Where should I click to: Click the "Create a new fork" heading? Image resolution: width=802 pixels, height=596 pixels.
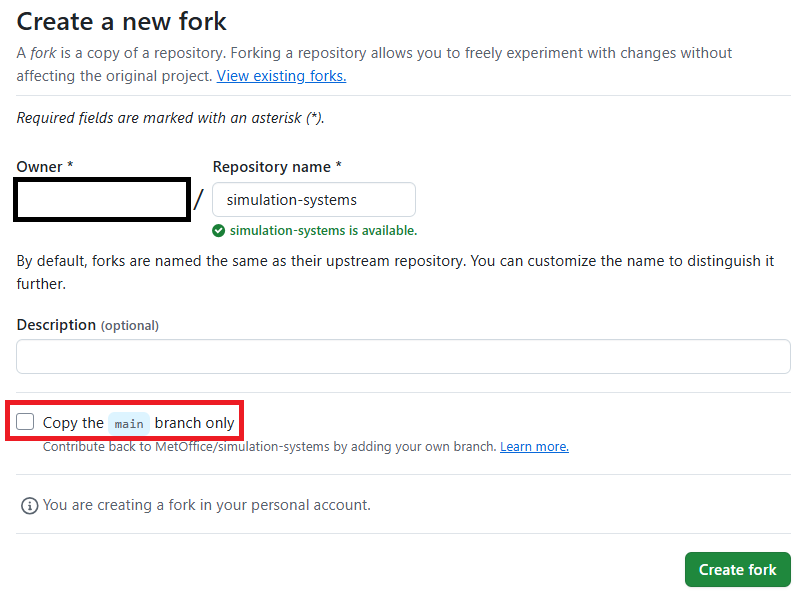point(120,21)
